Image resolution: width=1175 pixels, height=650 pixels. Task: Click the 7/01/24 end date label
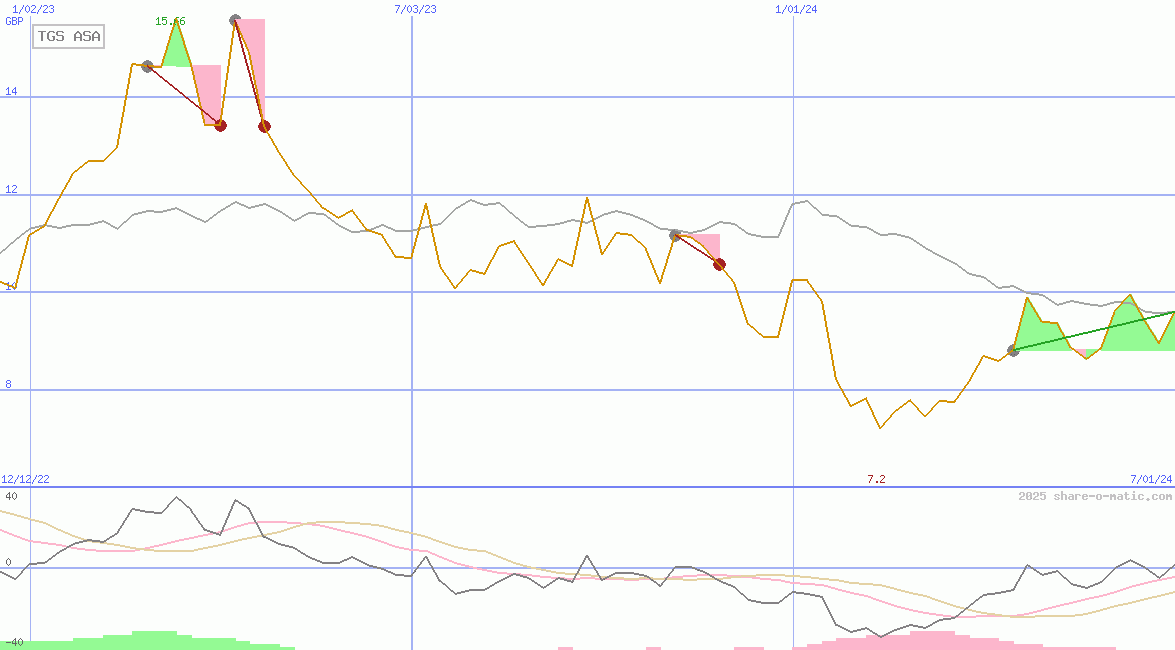pos(1151,479)
